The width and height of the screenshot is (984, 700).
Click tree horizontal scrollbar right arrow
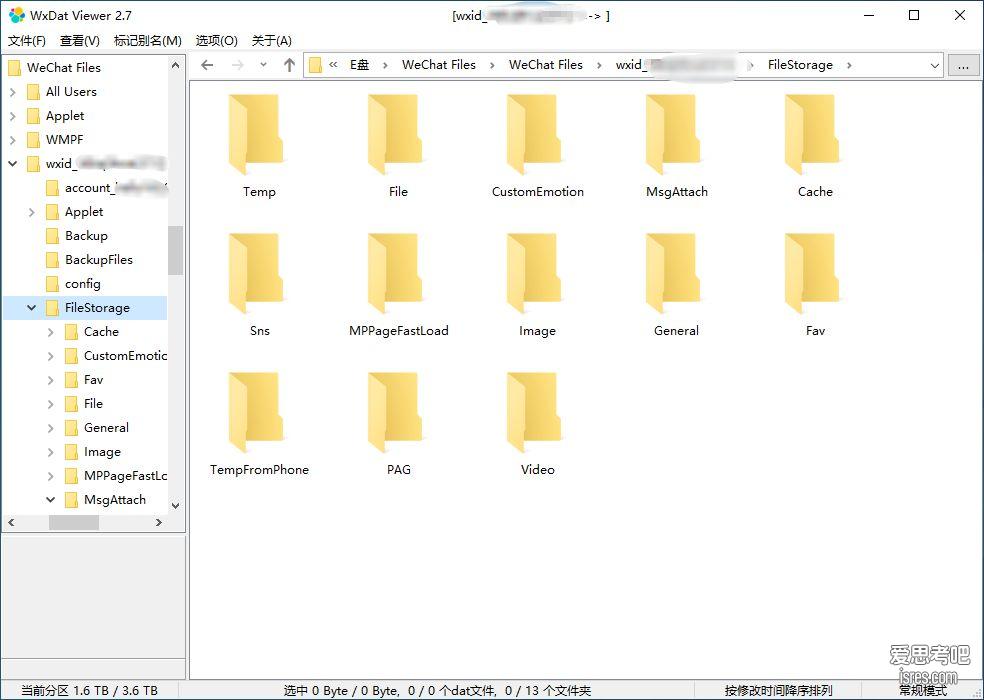pos(159,522)
